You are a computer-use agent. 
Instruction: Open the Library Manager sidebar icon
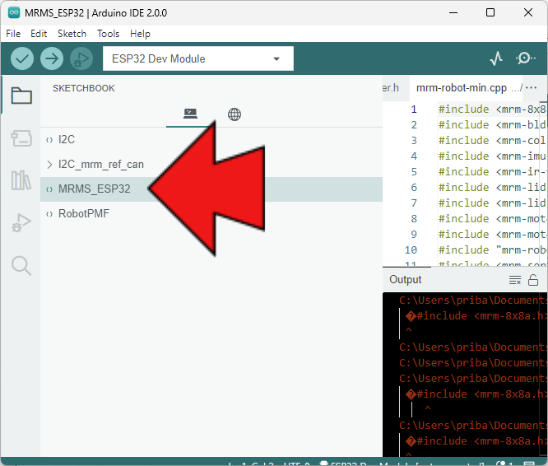coord(21,180)
